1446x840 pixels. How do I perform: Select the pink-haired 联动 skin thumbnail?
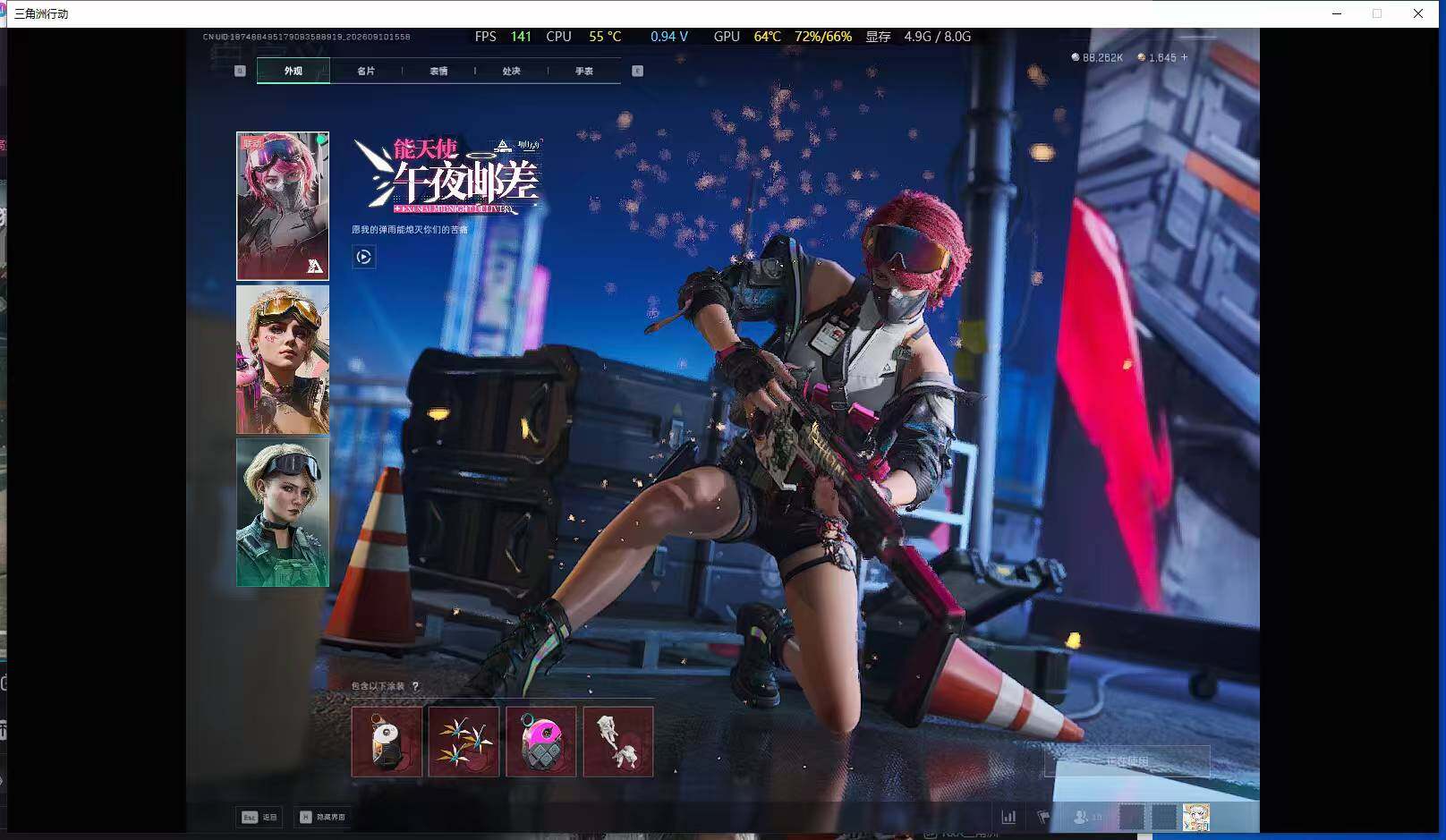point(283,206)
